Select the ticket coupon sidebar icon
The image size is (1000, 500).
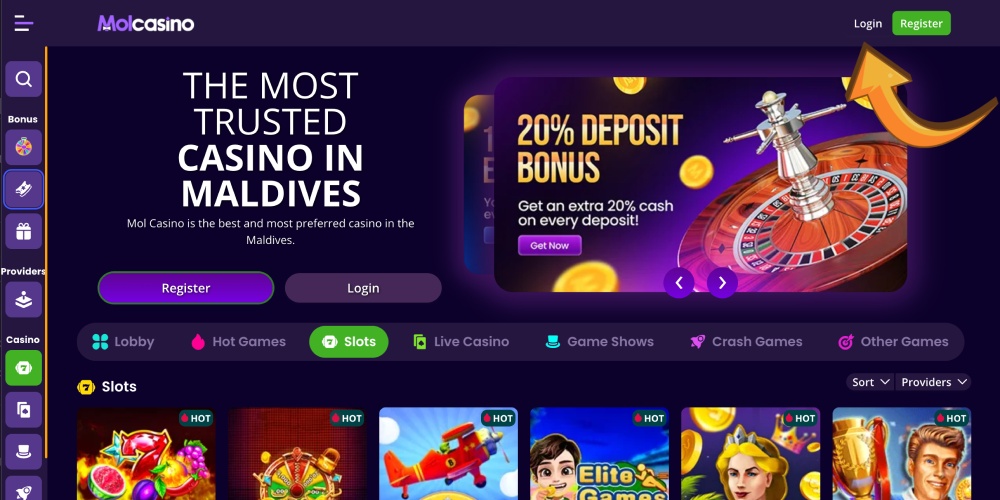pos(24,189)
